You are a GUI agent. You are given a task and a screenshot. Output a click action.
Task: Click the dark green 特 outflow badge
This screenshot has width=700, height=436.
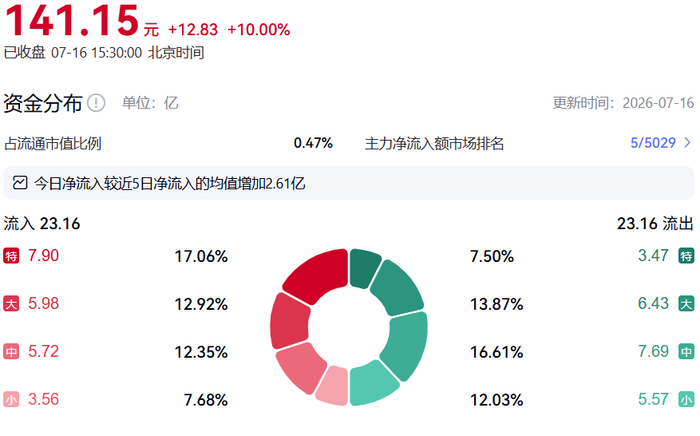click(686, 256)
